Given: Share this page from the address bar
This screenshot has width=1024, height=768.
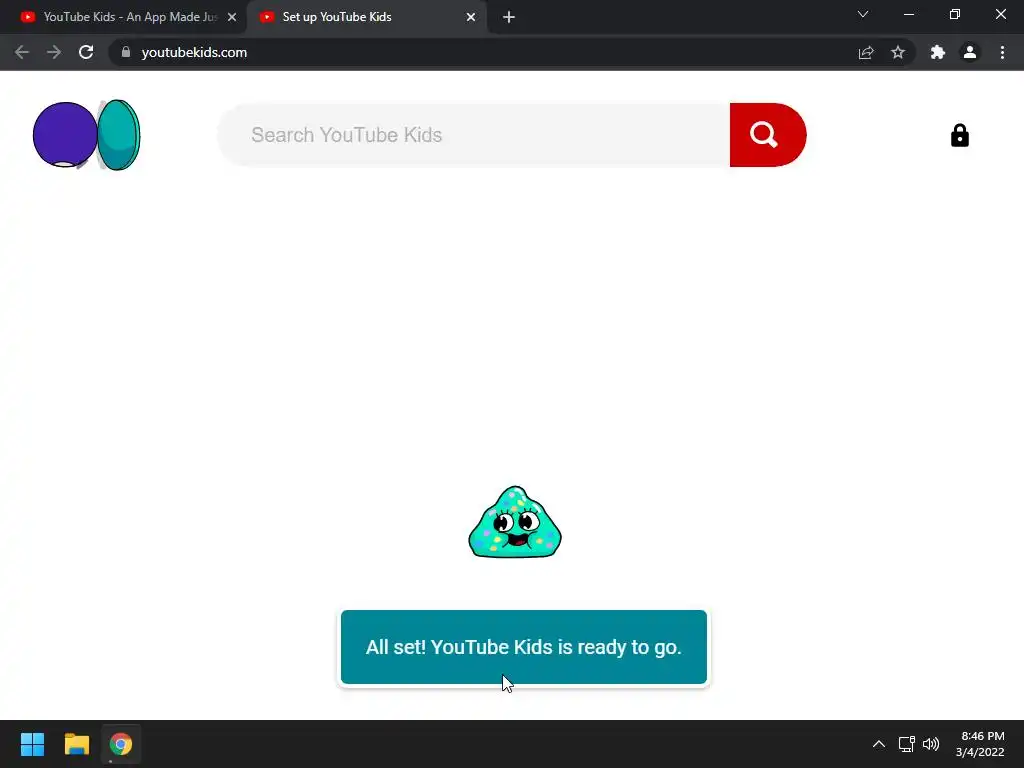Looking at the screenshot, I should [866, 52].
